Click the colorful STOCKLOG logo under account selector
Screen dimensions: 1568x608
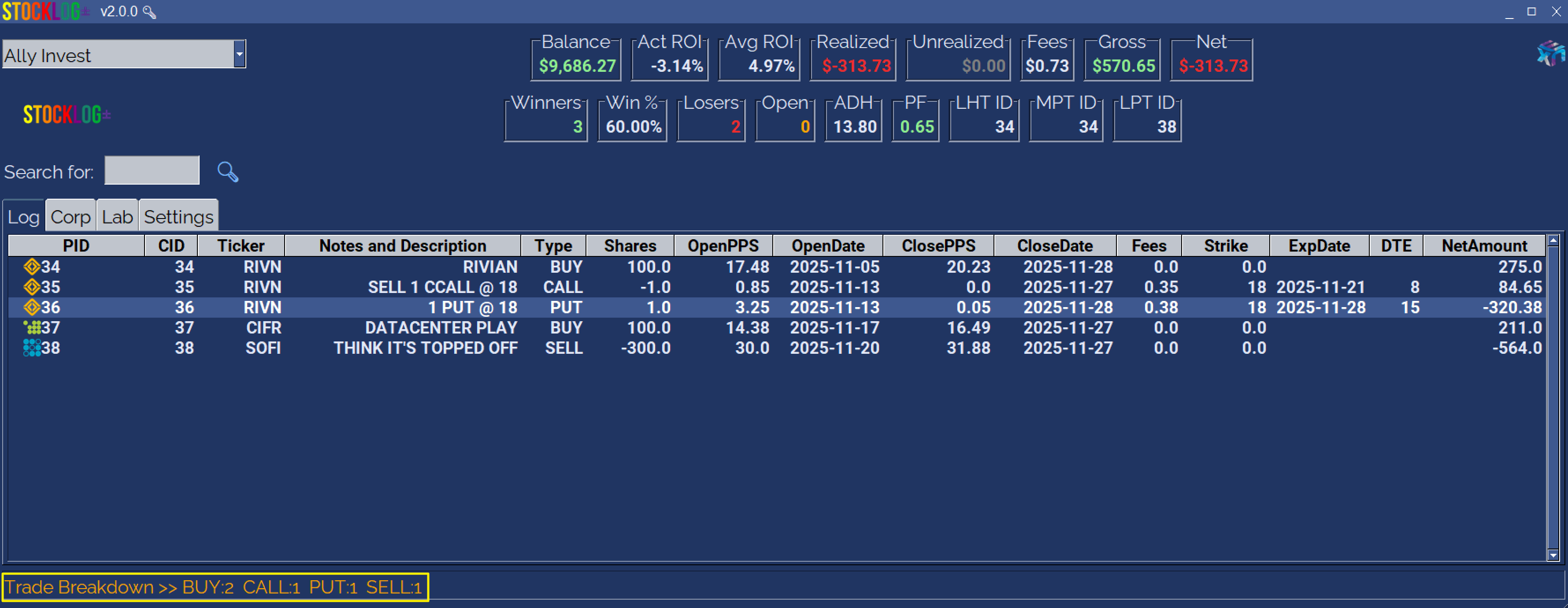point(67,115)
